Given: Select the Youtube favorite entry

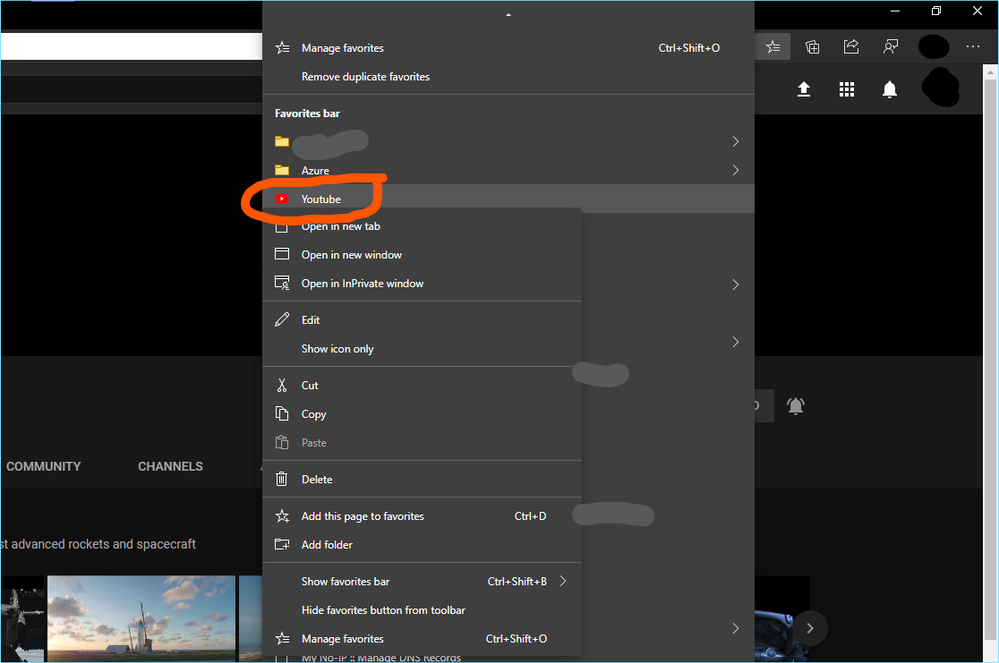Looking at the screenshot, I should [508, 199].
